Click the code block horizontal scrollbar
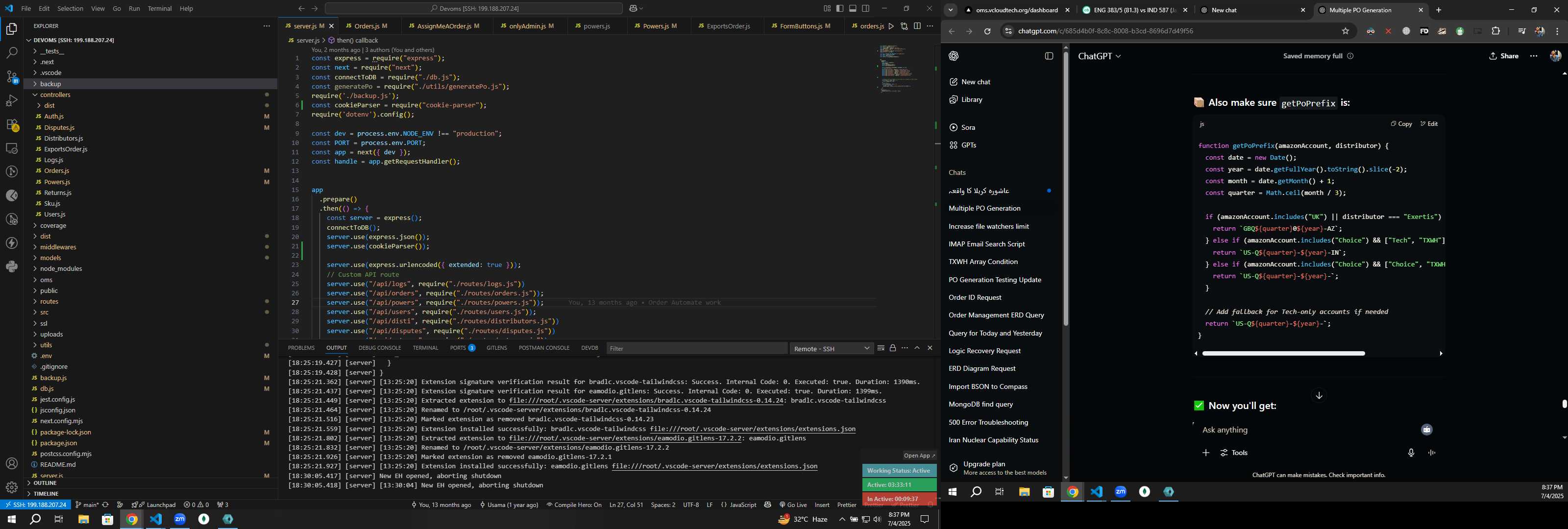1568x529 pixels. (x=1283, y=354)
